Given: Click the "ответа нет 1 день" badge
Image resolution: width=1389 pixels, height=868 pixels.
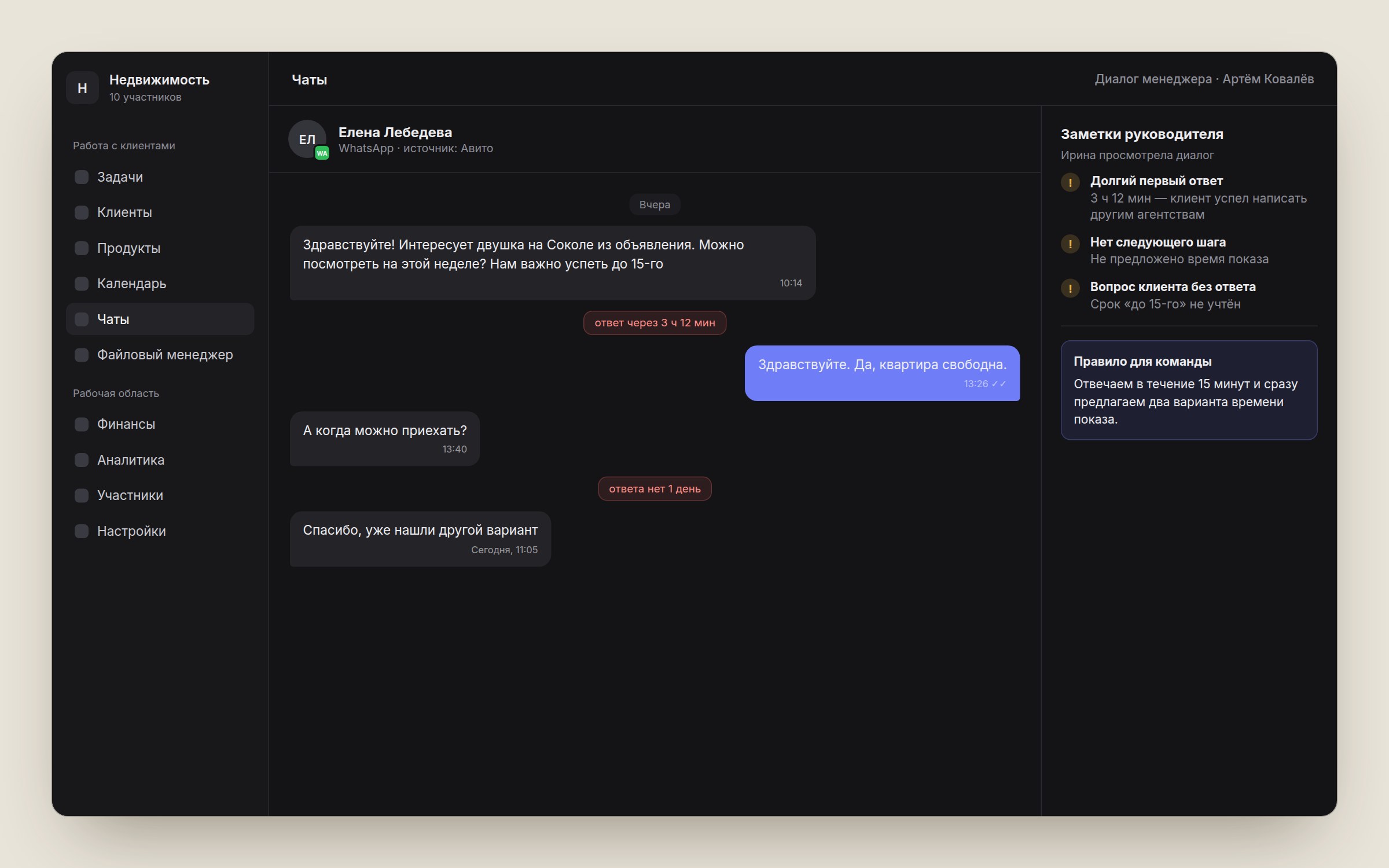Looking at the screenshot, I should [655, 489].
